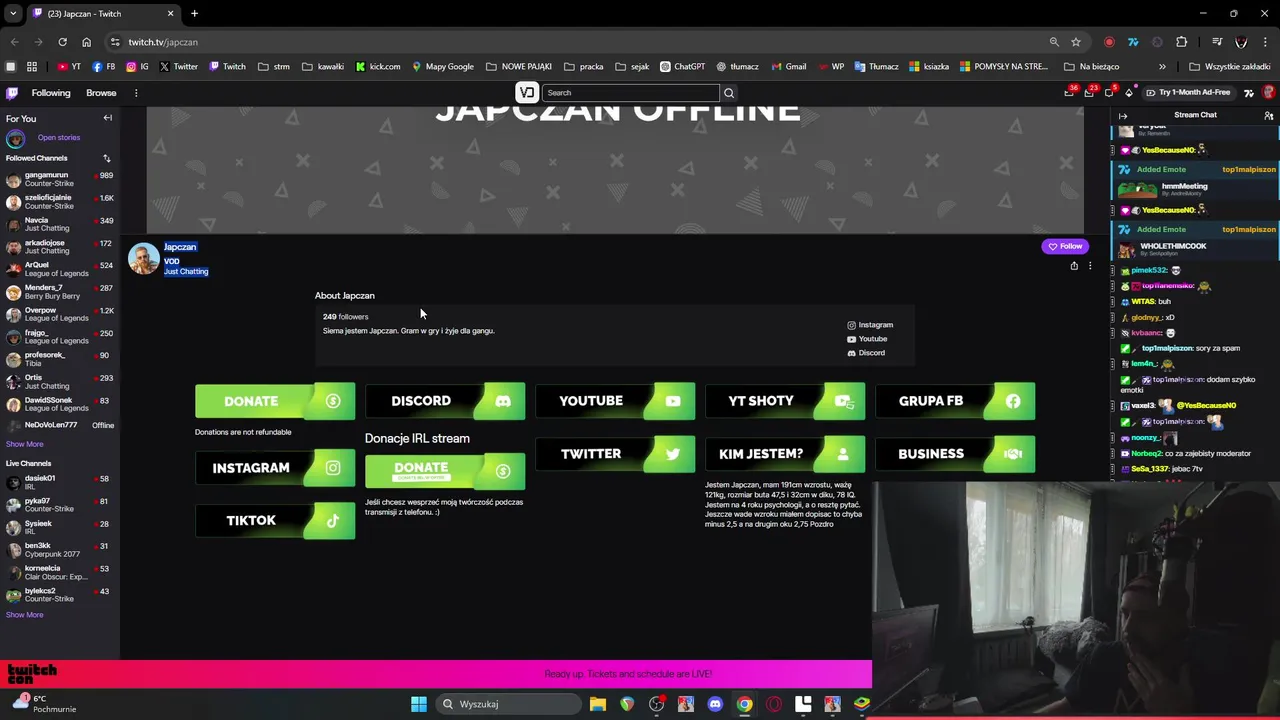Open the Twitch more-options three-dot menu
Viewport: 1280px width, 720px height.
click(136, 93)
